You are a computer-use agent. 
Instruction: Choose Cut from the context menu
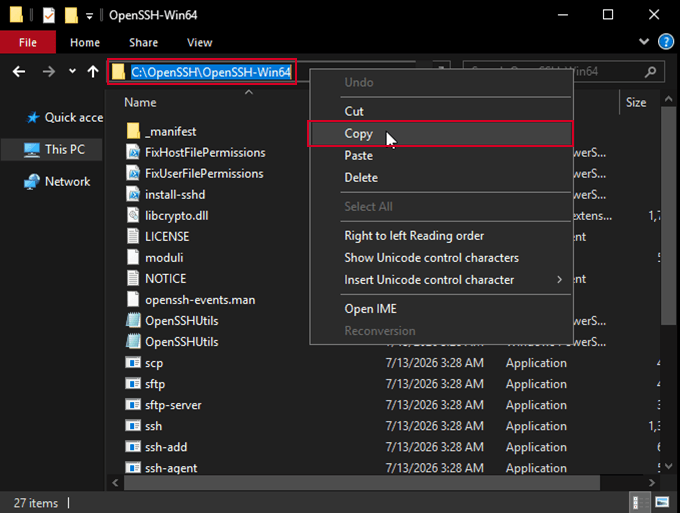tap(441, 111)
